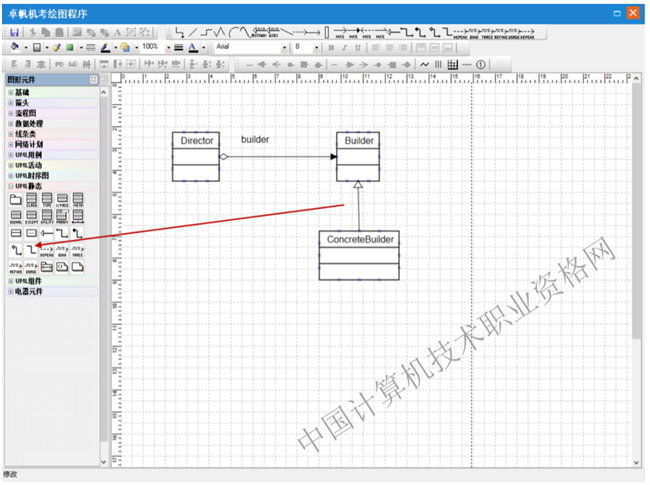Toggle italic text formatting

(x=343, y=47)
